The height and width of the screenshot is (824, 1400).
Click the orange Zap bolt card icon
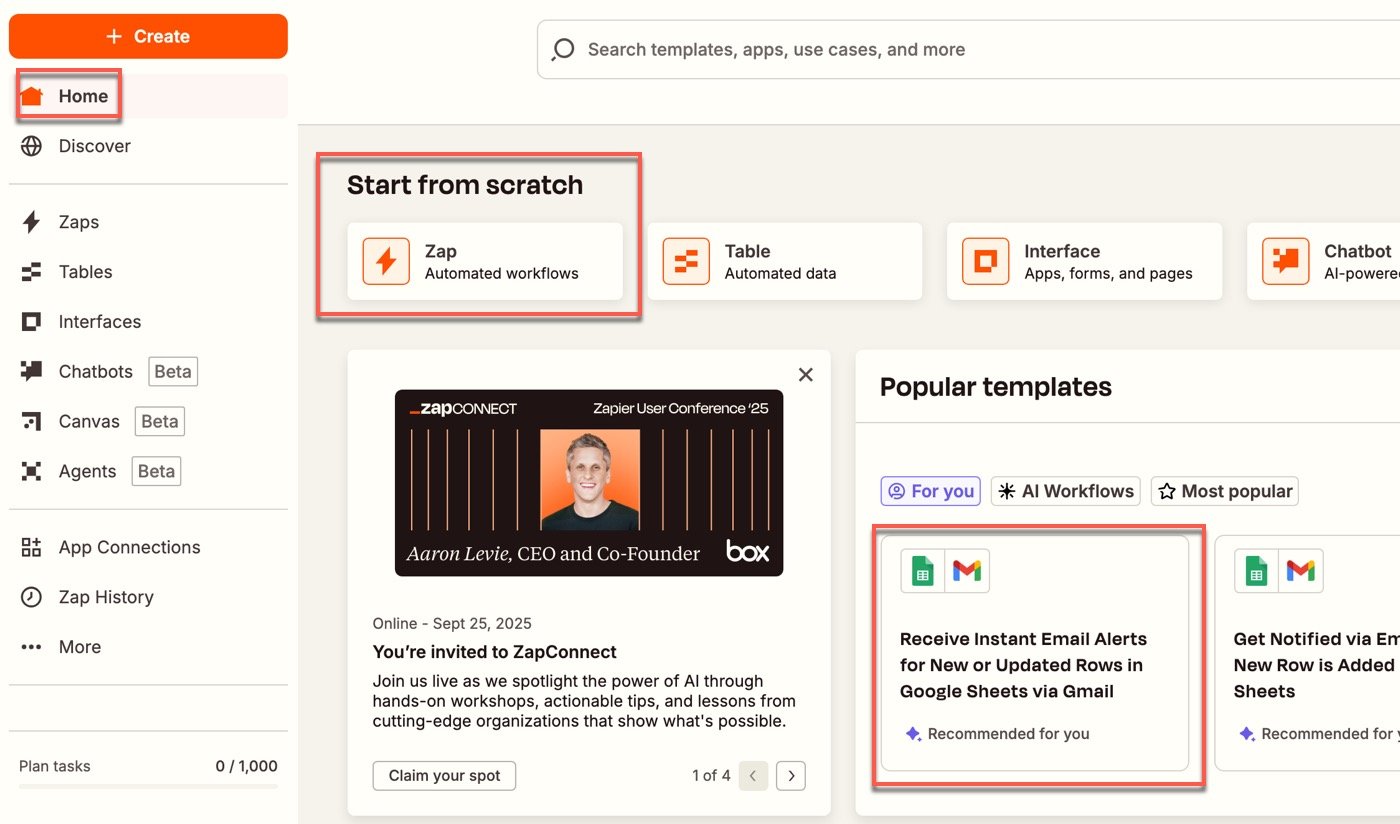click(x=386, y=261)
